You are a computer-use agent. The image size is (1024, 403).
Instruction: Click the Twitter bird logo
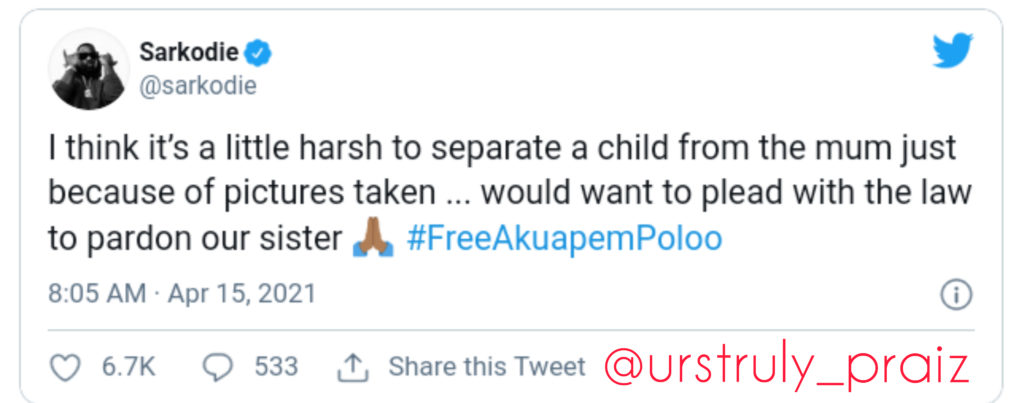(952, 50)
